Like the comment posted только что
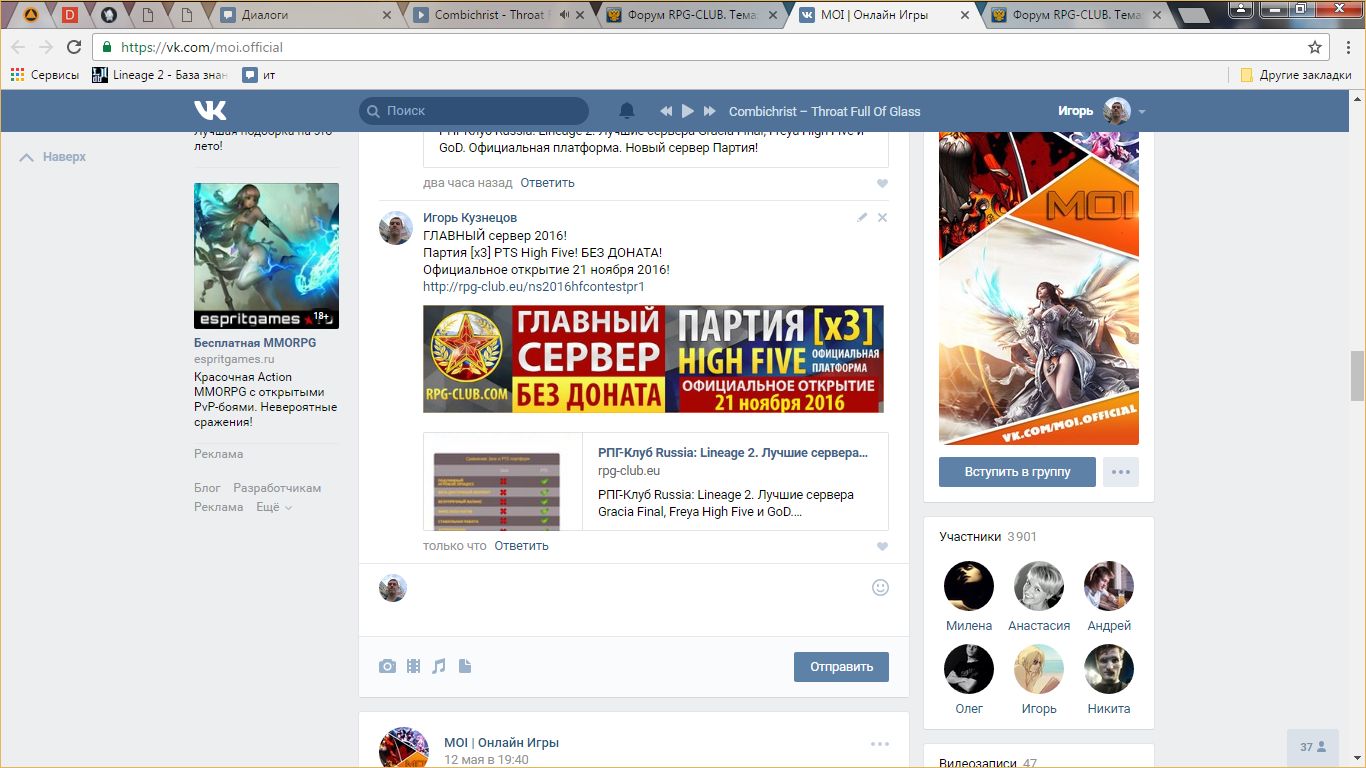Screen dimensions: 1366x768 882,547
